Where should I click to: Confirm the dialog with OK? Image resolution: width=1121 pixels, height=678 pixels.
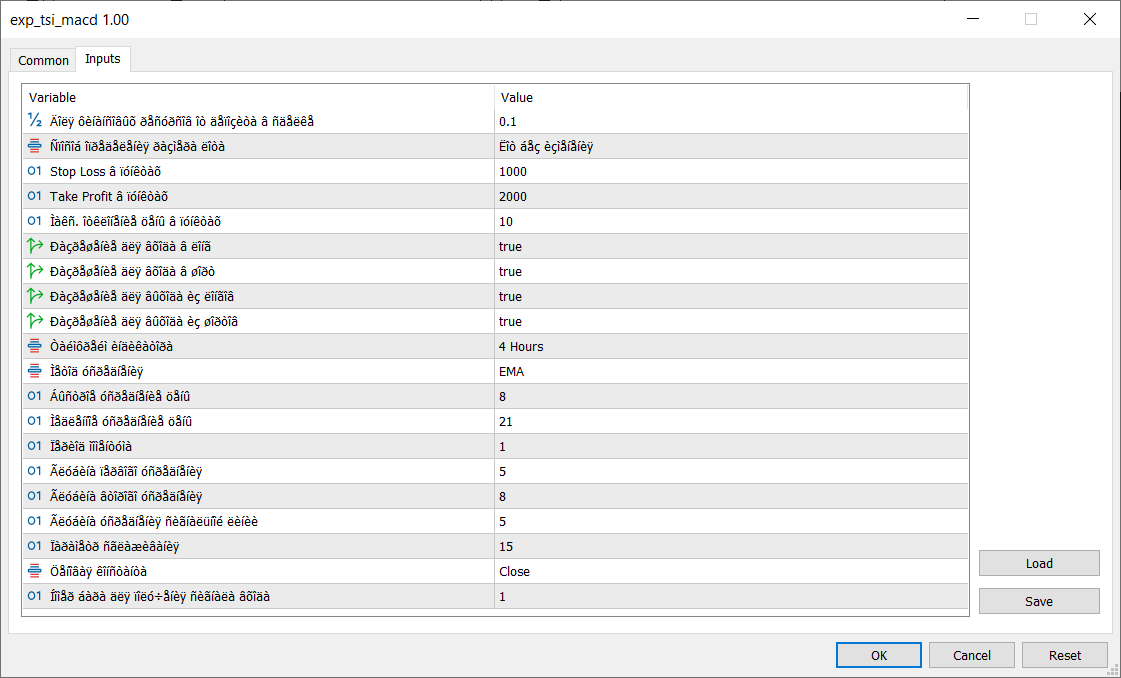tap(879, 655)
